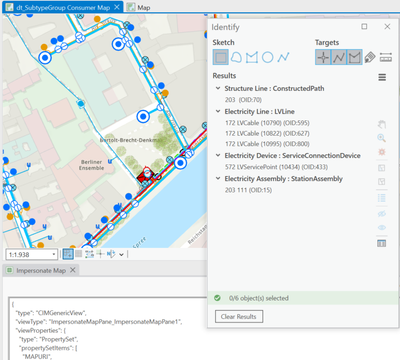Image resolution: width=400 pixels, height=360 pixels.
Task: Toggle the line features target
Action: (x=339, y=57)
